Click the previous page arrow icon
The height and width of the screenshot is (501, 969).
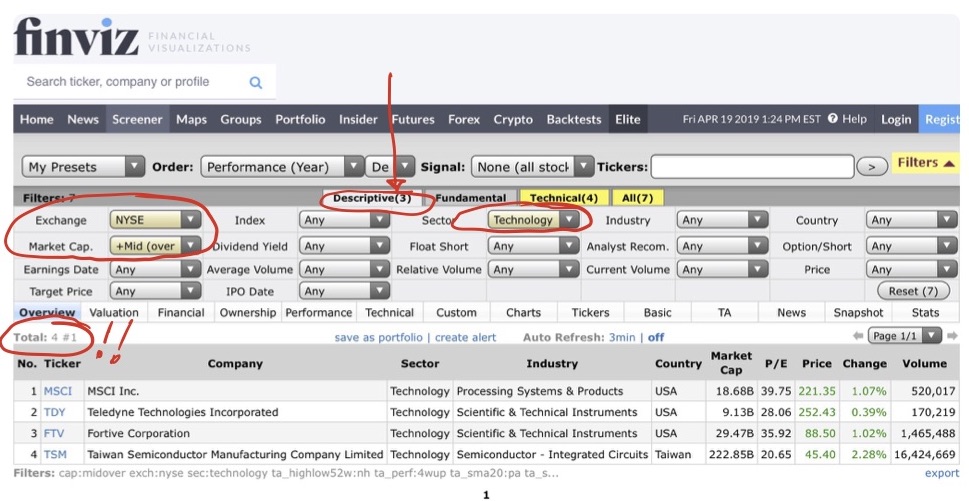(x=856, y=337)
